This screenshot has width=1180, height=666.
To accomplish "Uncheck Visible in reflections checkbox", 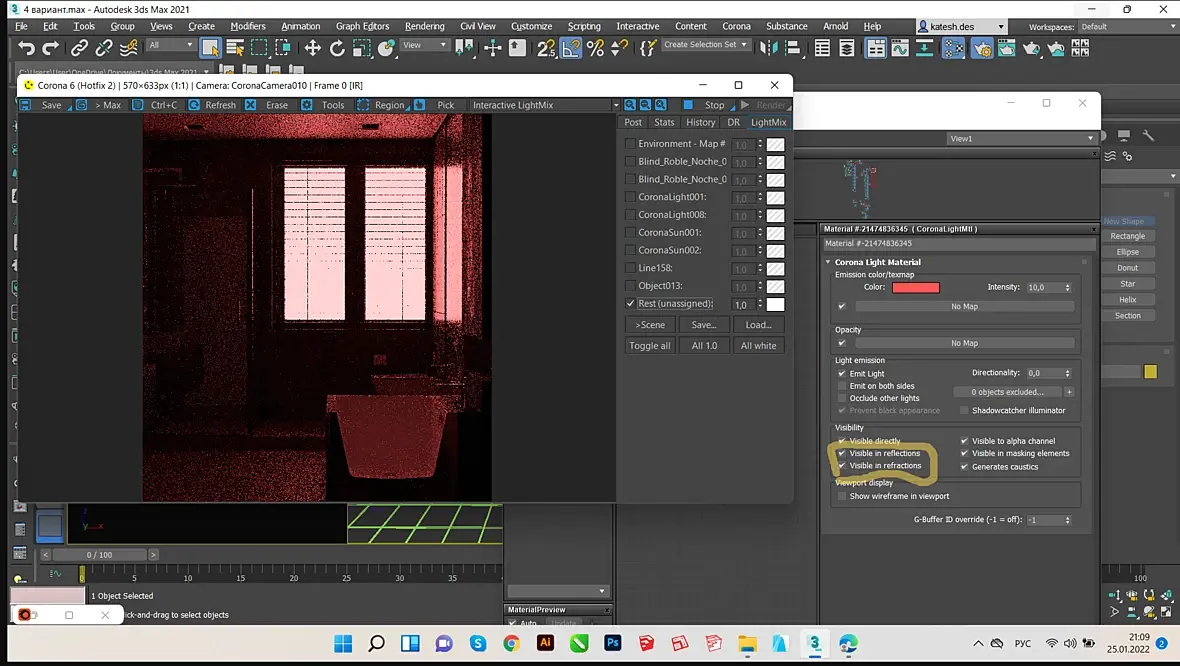I will coord(842,454).
